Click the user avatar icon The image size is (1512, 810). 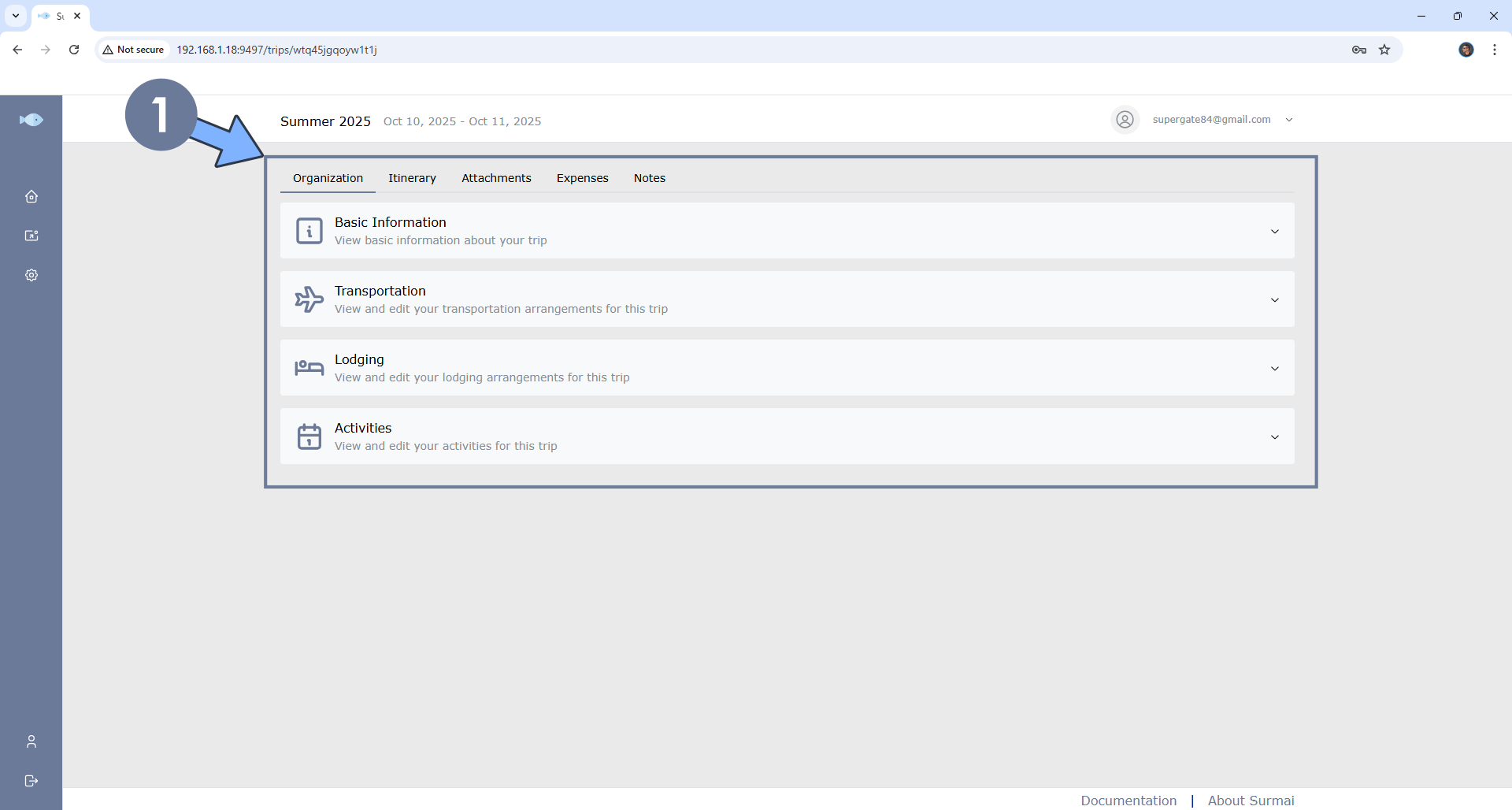1125,120
